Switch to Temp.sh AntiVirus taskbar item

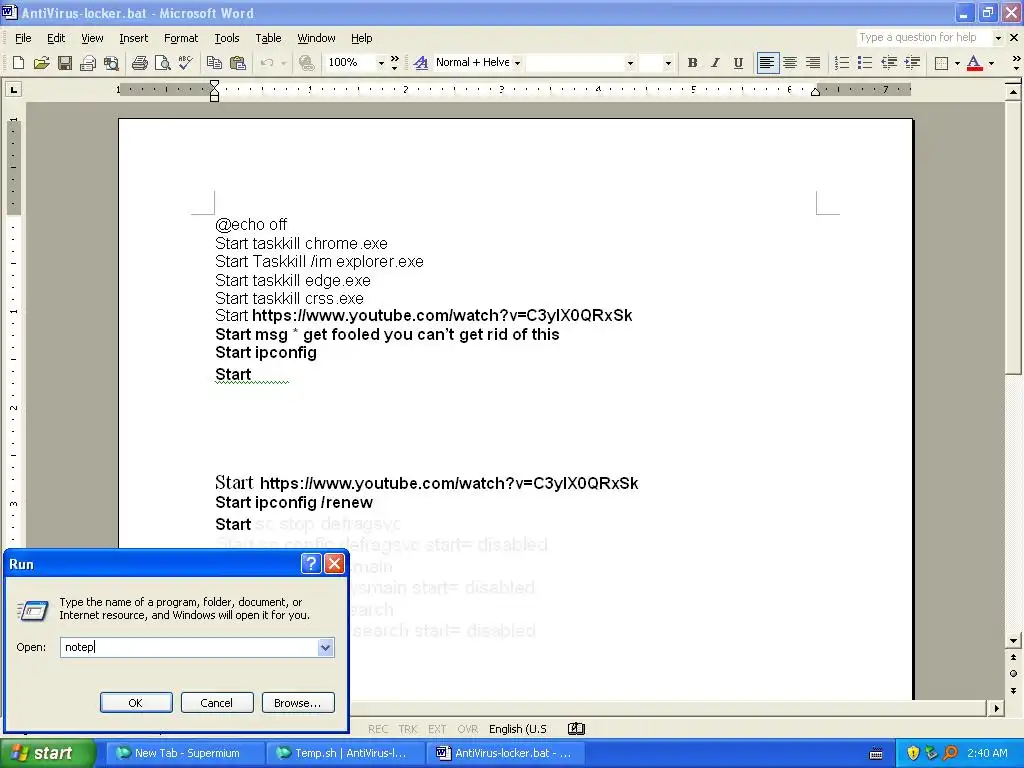tap(345, 753)
